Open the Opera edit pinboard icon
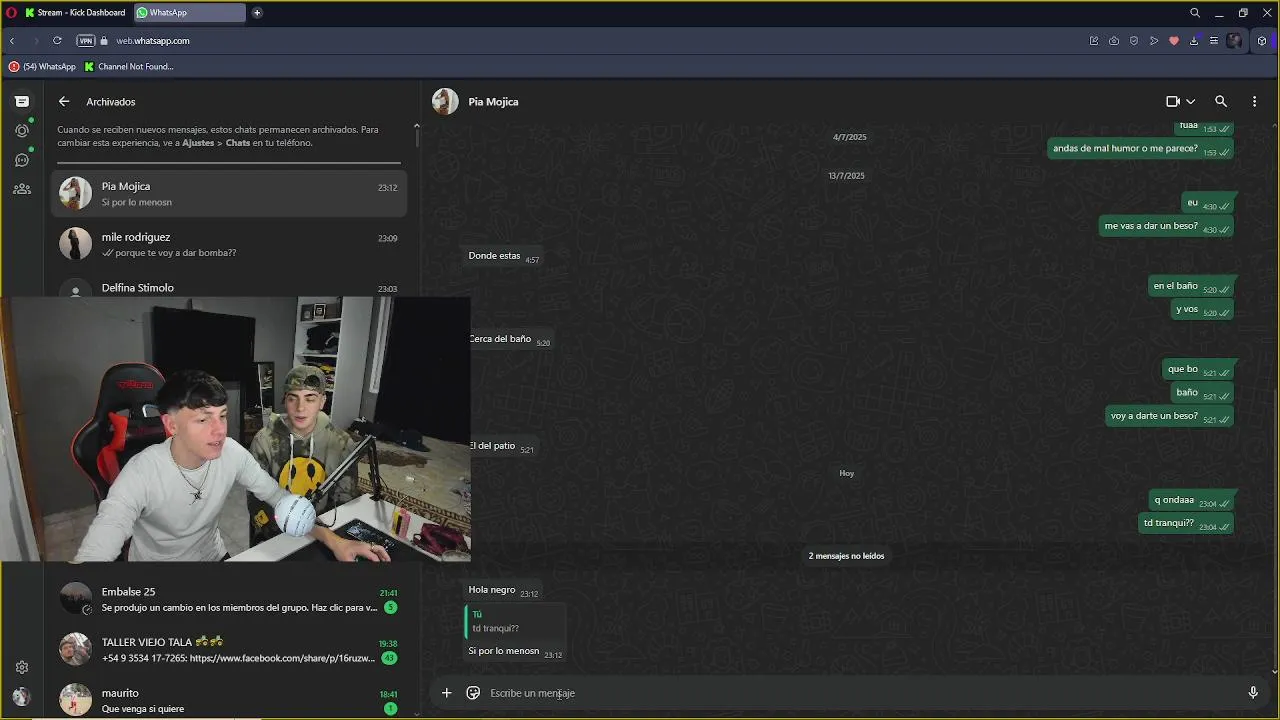 click(x=1094, y=41)
